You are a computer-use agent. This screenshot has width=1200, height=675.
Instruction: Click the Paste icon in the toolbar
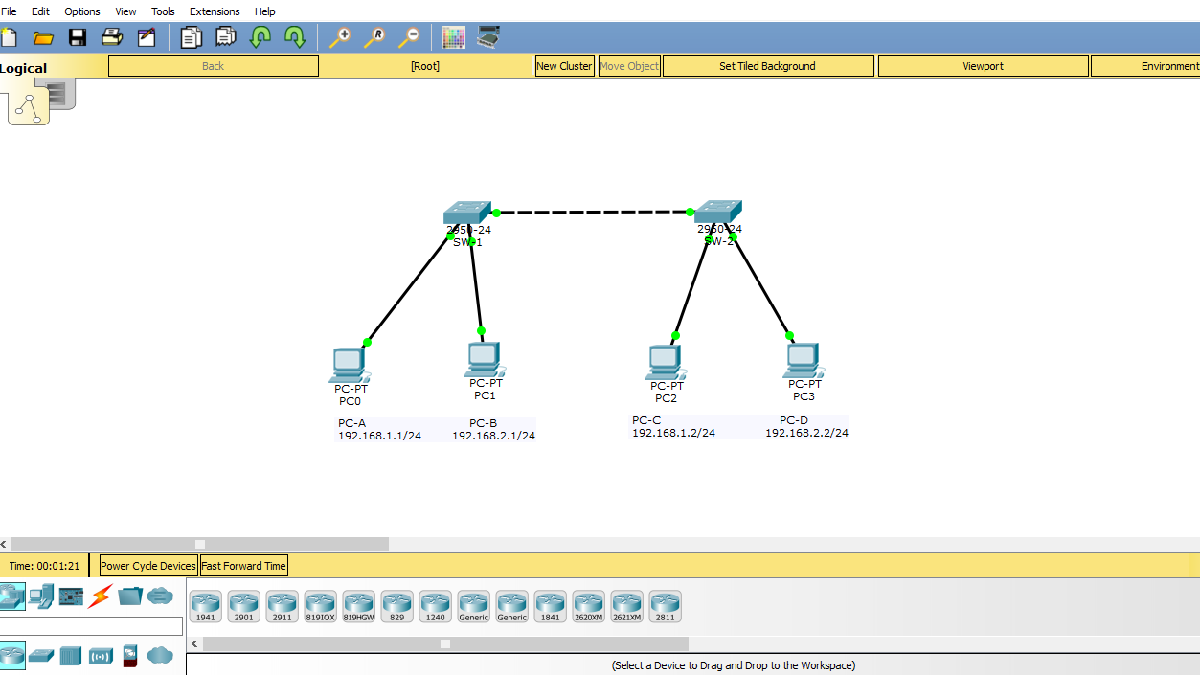coord(226,38)
